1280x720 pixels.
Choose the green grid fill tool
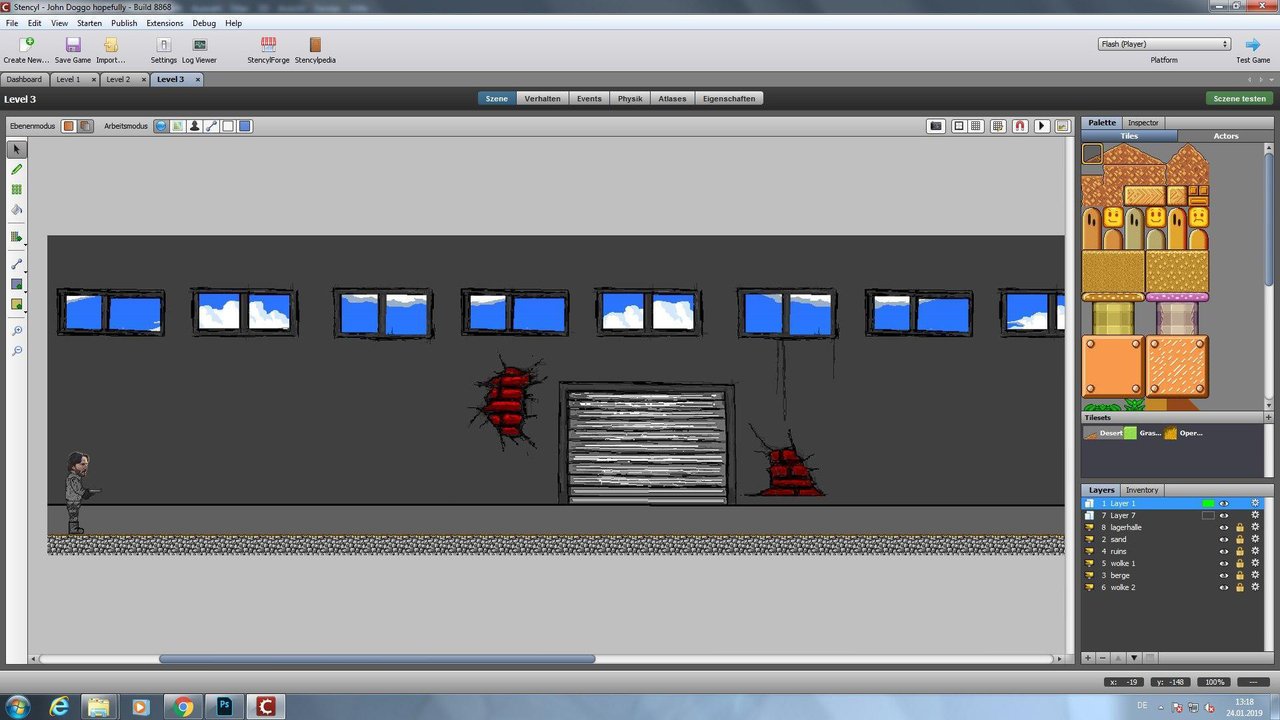[16, 189]
